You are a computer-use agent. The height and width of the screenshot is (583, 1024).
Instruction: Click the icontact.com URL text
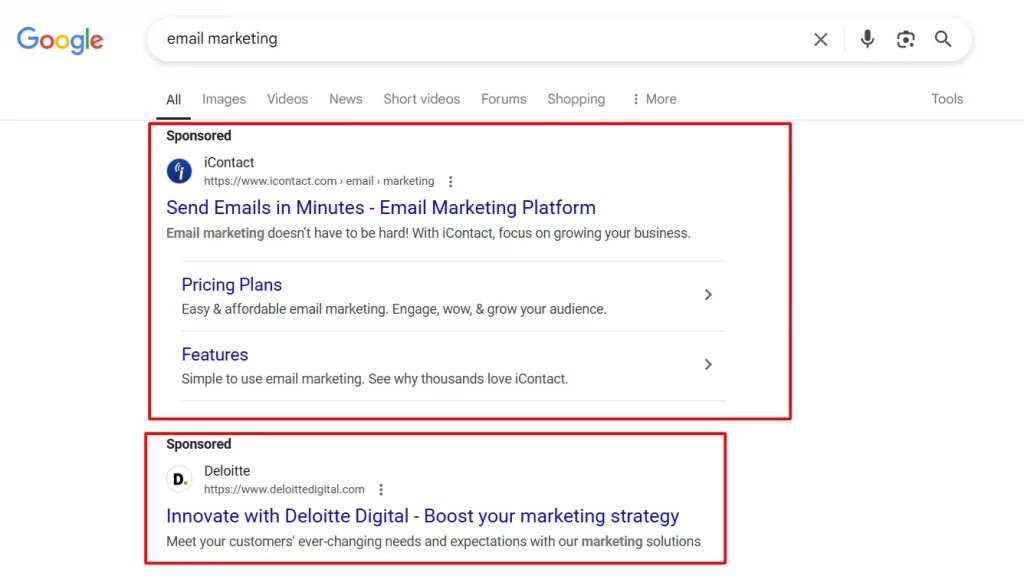(319, 181)
